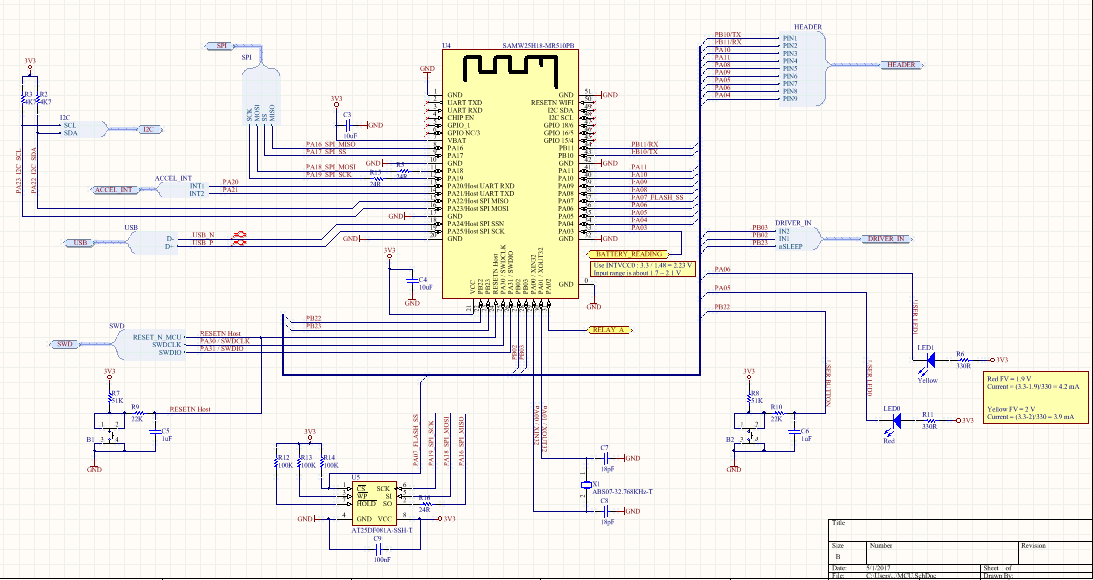Click the INT1 entry in ACCEL_INT

[197, 186]
